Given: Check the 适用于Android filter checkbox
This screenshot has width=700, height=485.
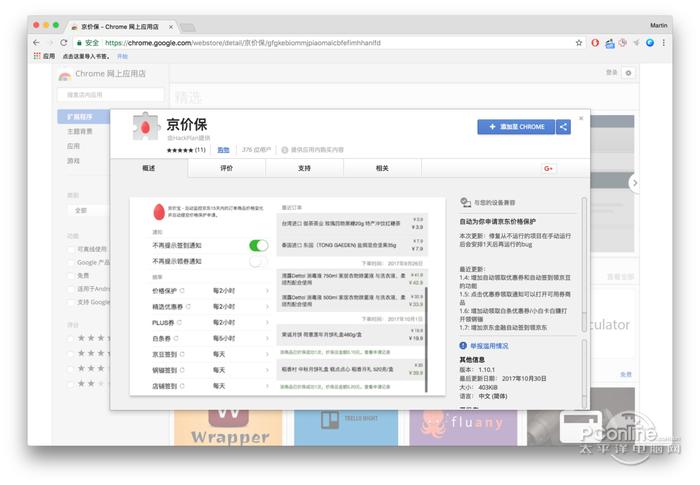Looking at the screenshot, I should (x=71, y=289).
